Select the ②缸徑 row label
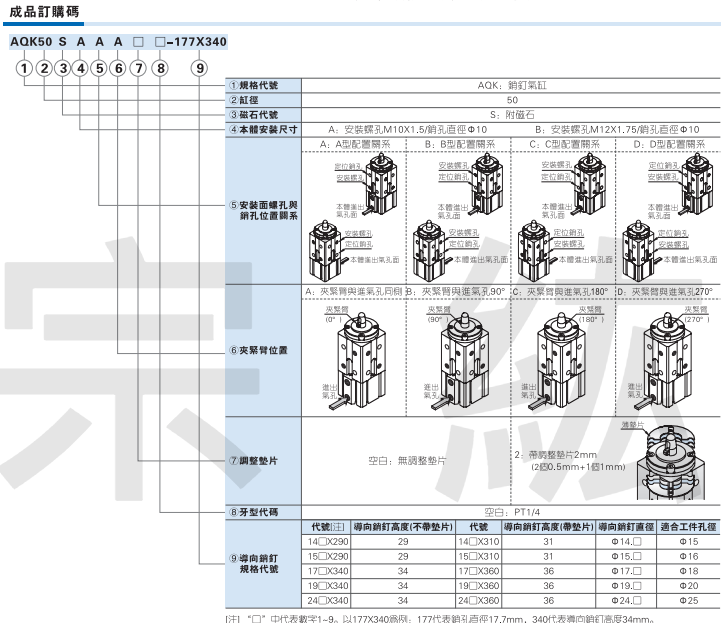The image size is (727, 625). click(244, 100)
